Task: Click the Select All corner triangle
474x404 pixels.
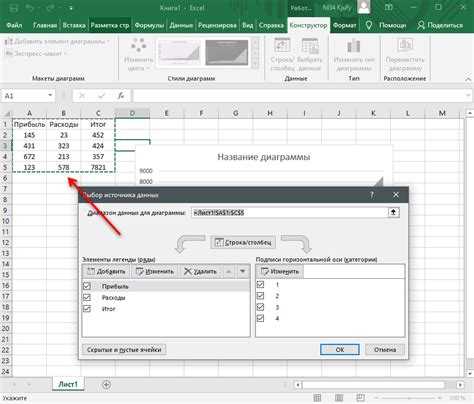Action: click(7, 113)
